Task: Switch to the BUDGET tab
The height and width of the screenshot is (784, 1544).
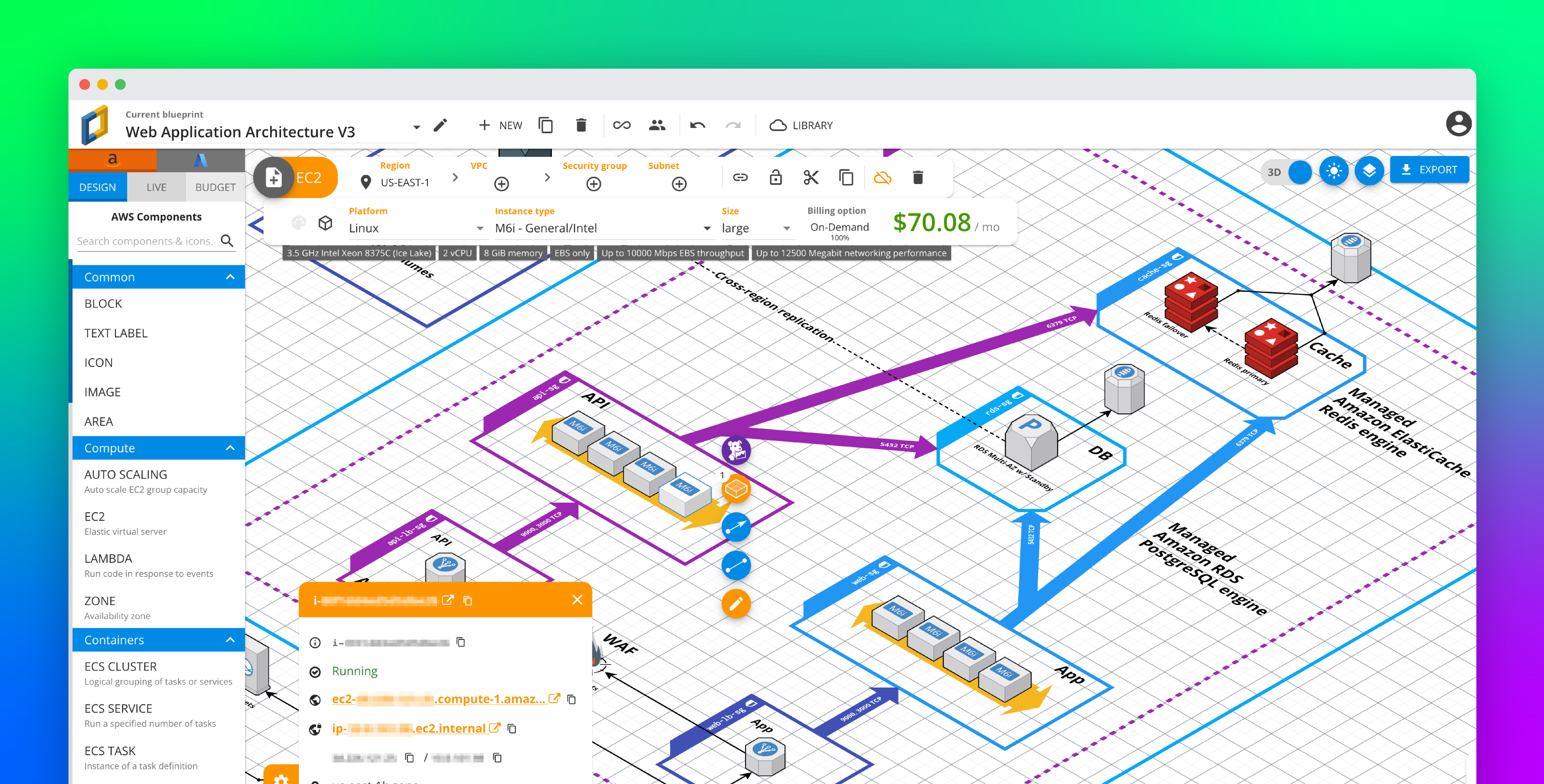Action: coord(215,187)
